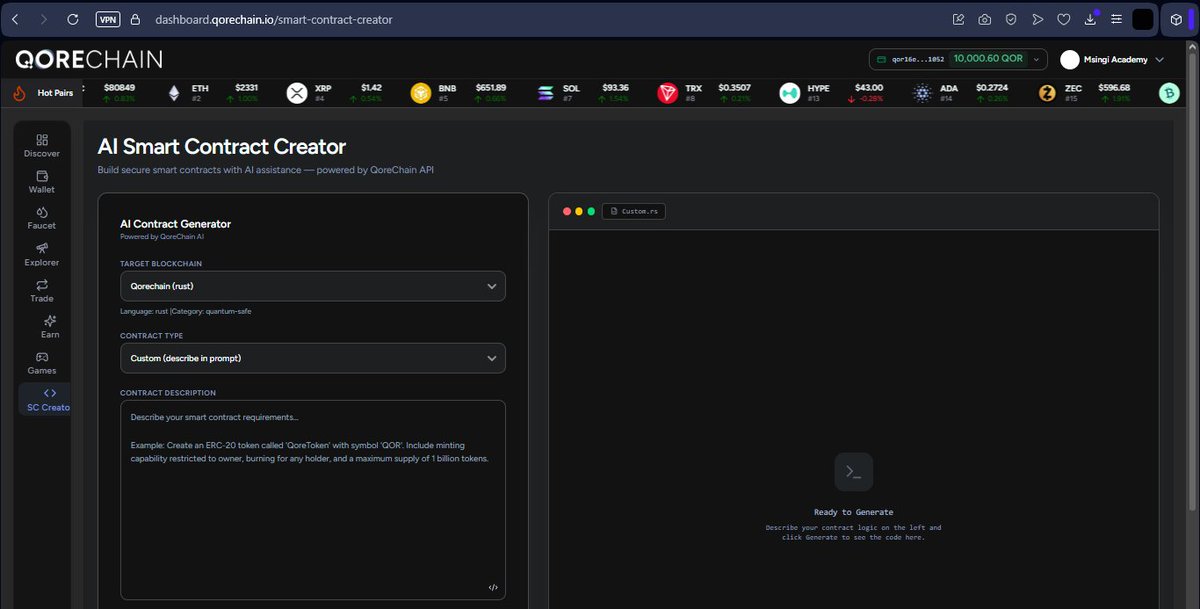This screenshot has width=1200, height=609.
Task: Expand the Msingi Academy account menu
Action: (x=1159, y=60)
